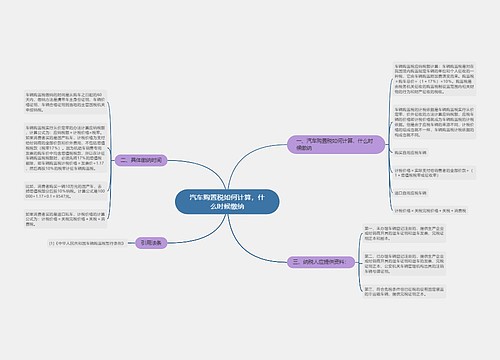Select the central blue topic 汽车购置税如何计算
The width and height of the screenshot is (500, 360).
point(227,202)
